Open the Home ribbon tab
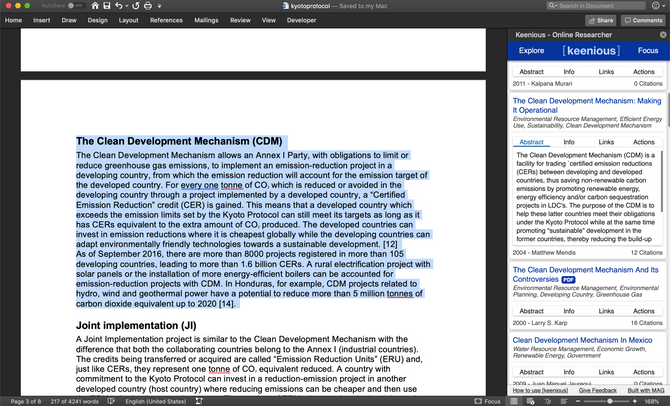Screen dimensions: 670x406 pyautogui.click(x=13, y=20)
